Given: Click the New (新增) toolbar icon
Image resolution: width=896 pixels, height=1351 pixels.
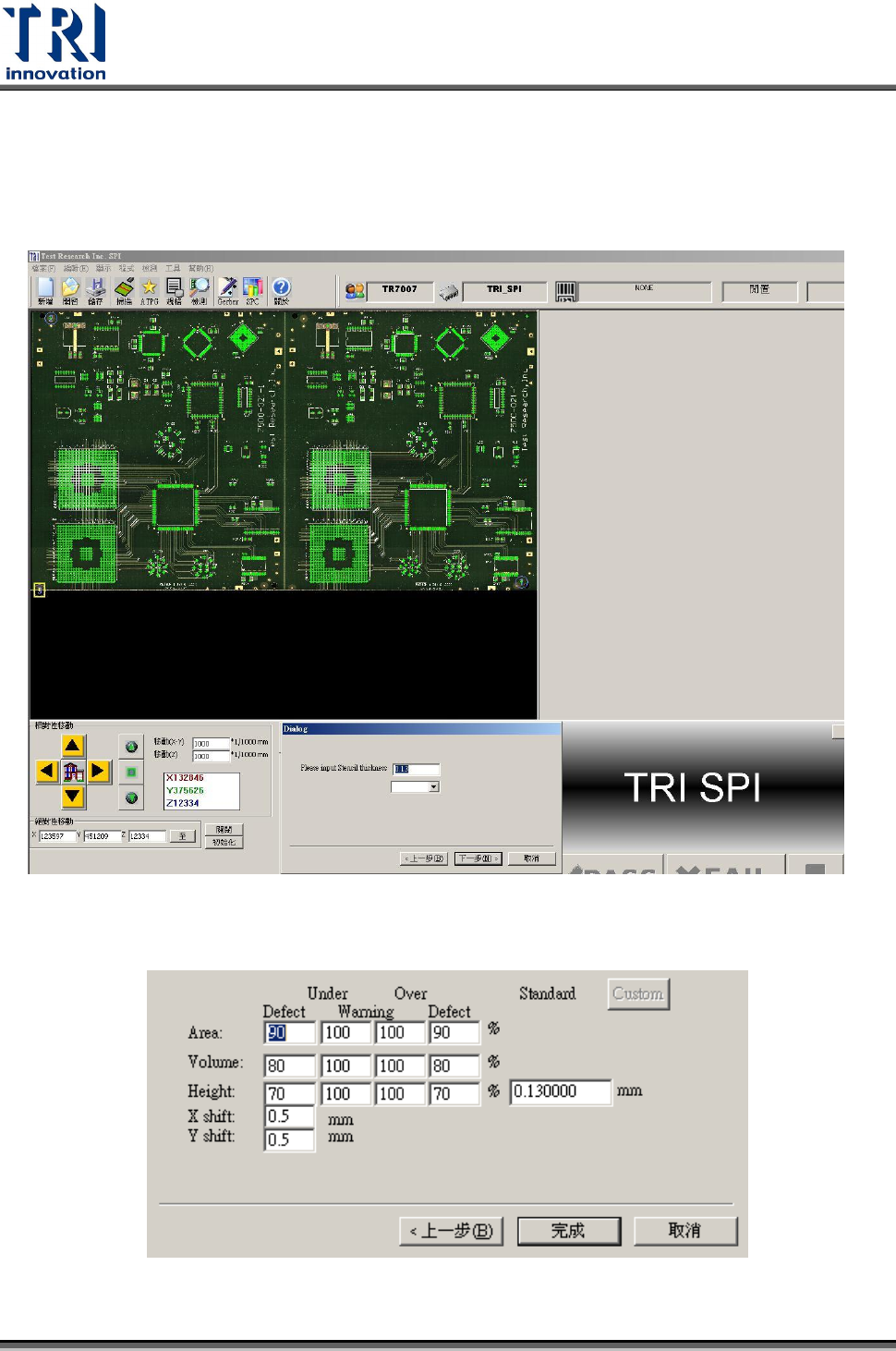Looking at the screenshot, I should pos(45,289).
